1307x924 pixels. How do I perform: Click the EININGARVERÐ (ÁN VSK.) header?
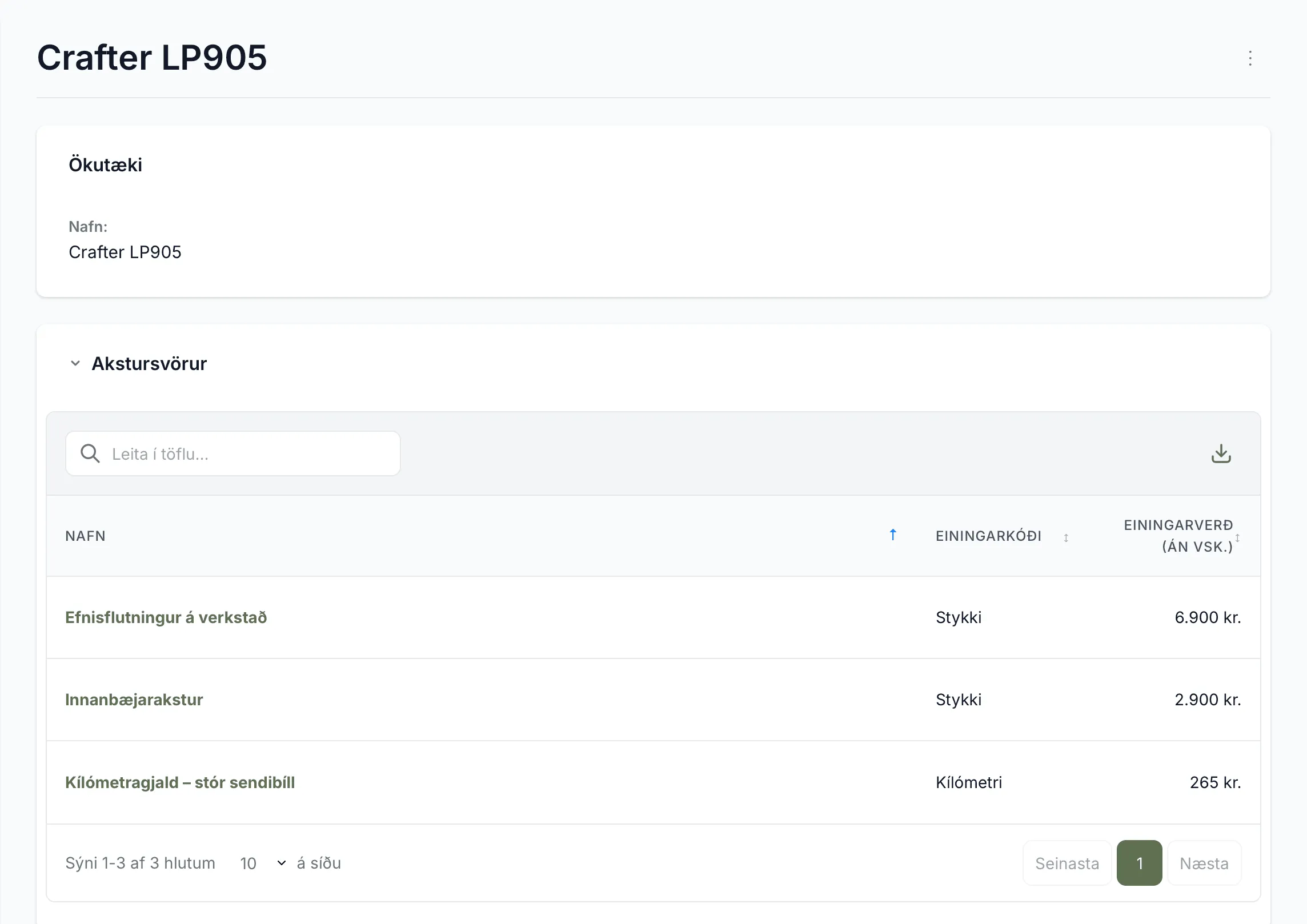point(1178,536)
